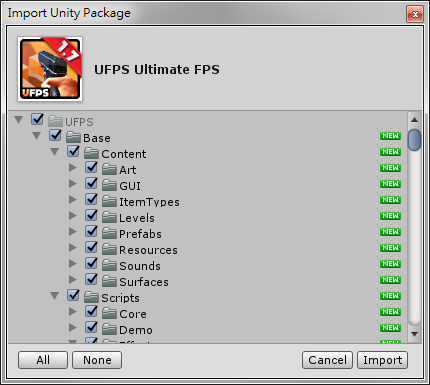Expand the Sounds folder

pyautogui.click(x=73, y=263)
